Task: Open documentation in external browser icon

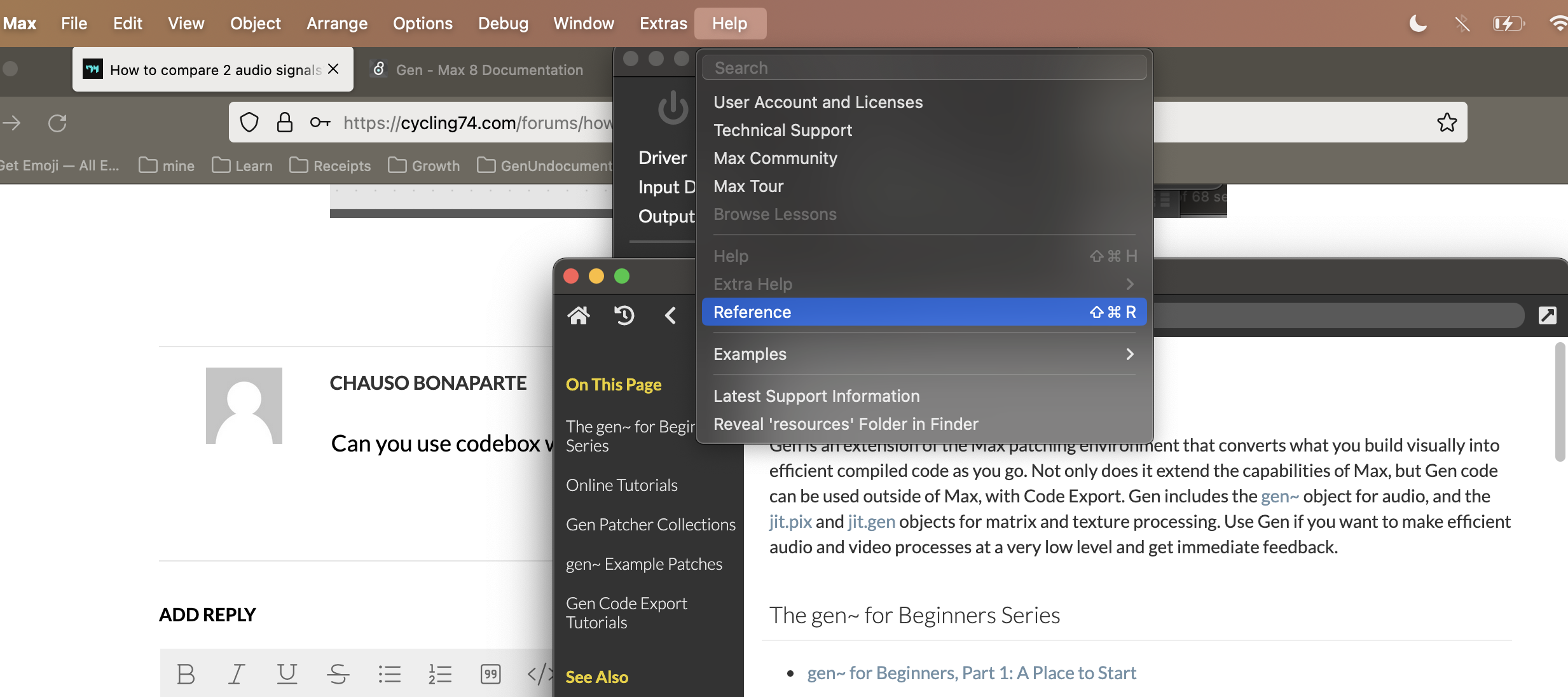Action: 1547,315
